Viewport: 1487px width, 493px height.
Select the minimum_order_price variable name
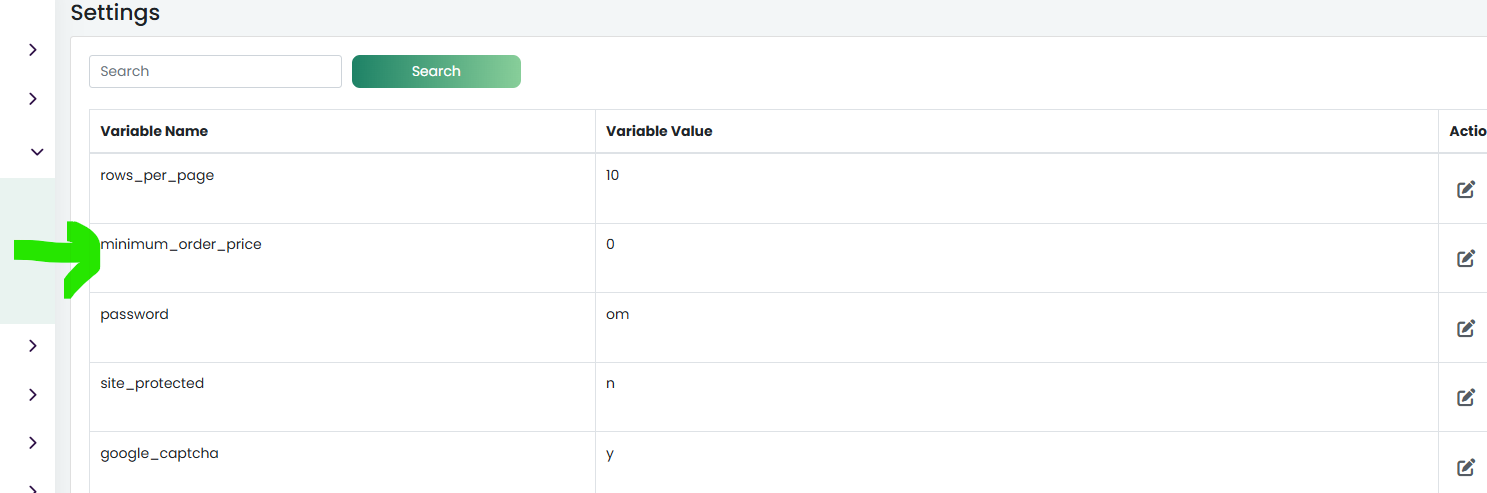(181, 244)
